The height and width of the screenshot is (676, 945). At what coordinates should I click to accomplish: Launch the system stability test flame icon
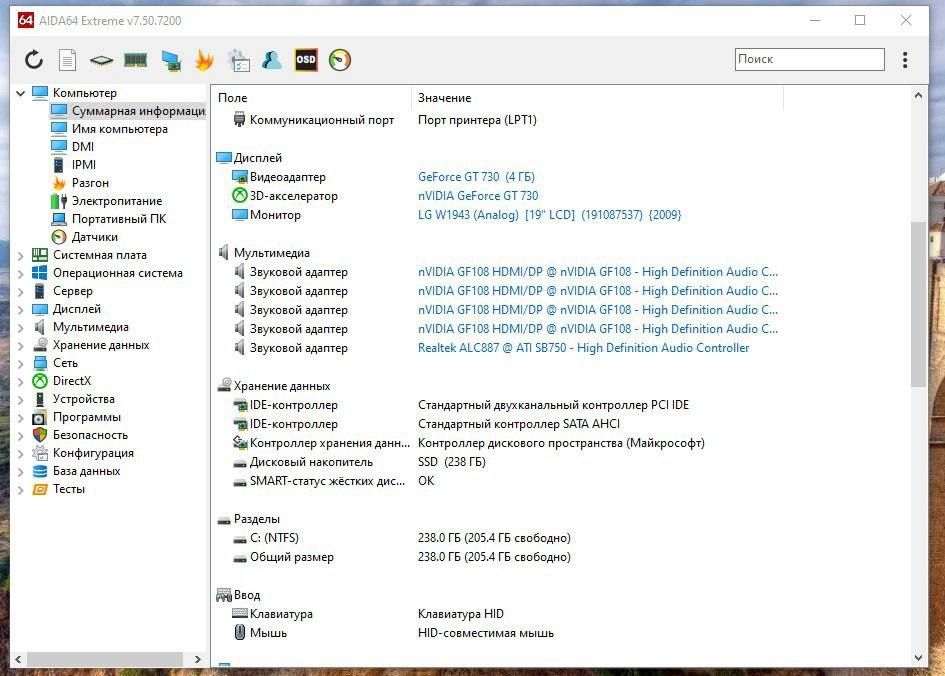coord(204,60)
